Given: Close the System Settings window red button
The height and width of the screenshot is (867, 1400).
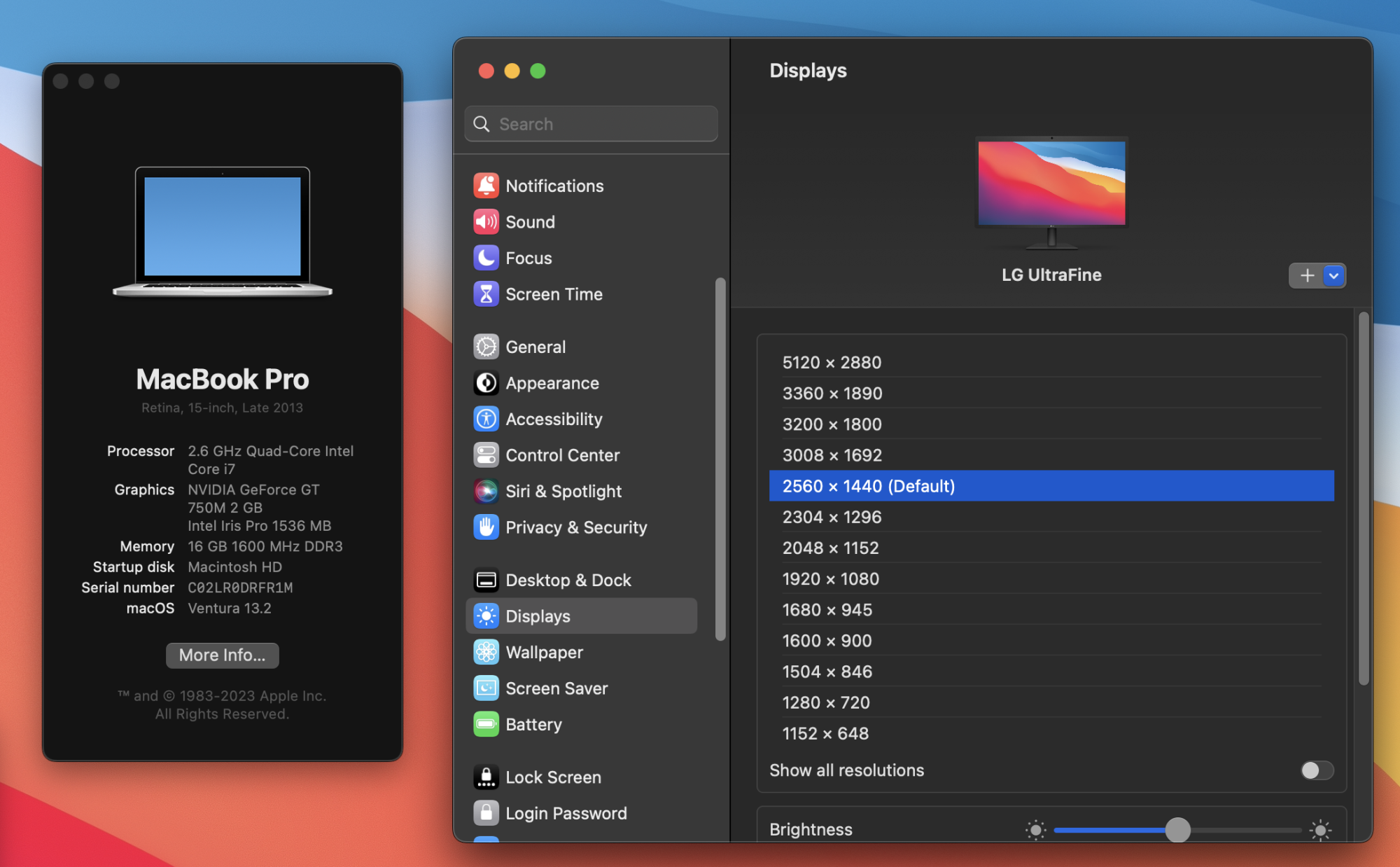Looking at the screenshot, I should [486, 71].
